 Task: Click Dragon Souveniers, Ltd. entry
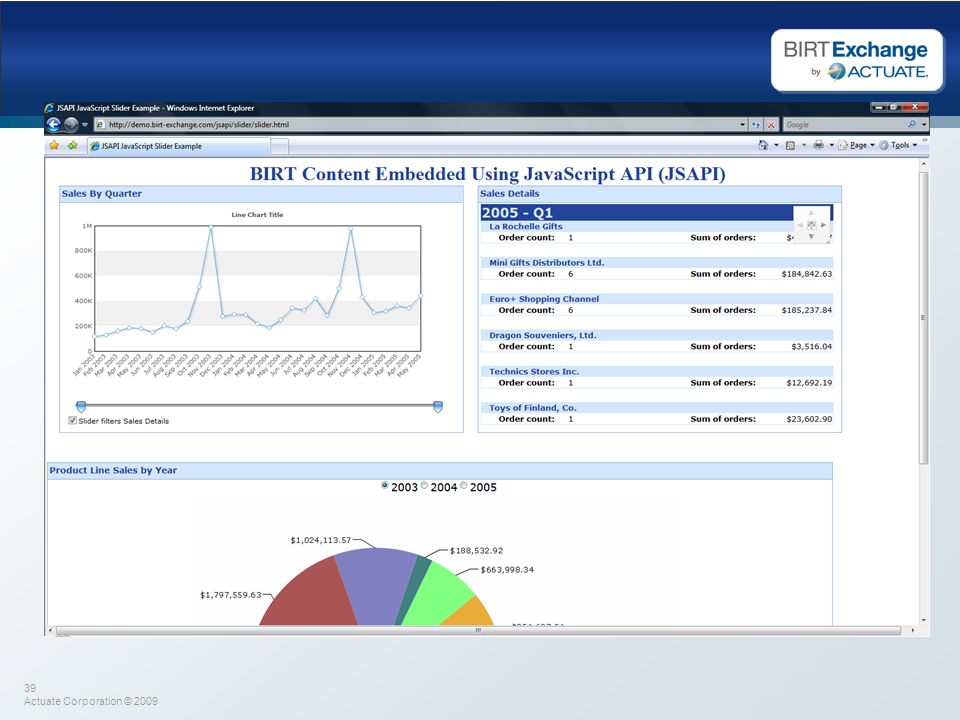click(542, 335)
